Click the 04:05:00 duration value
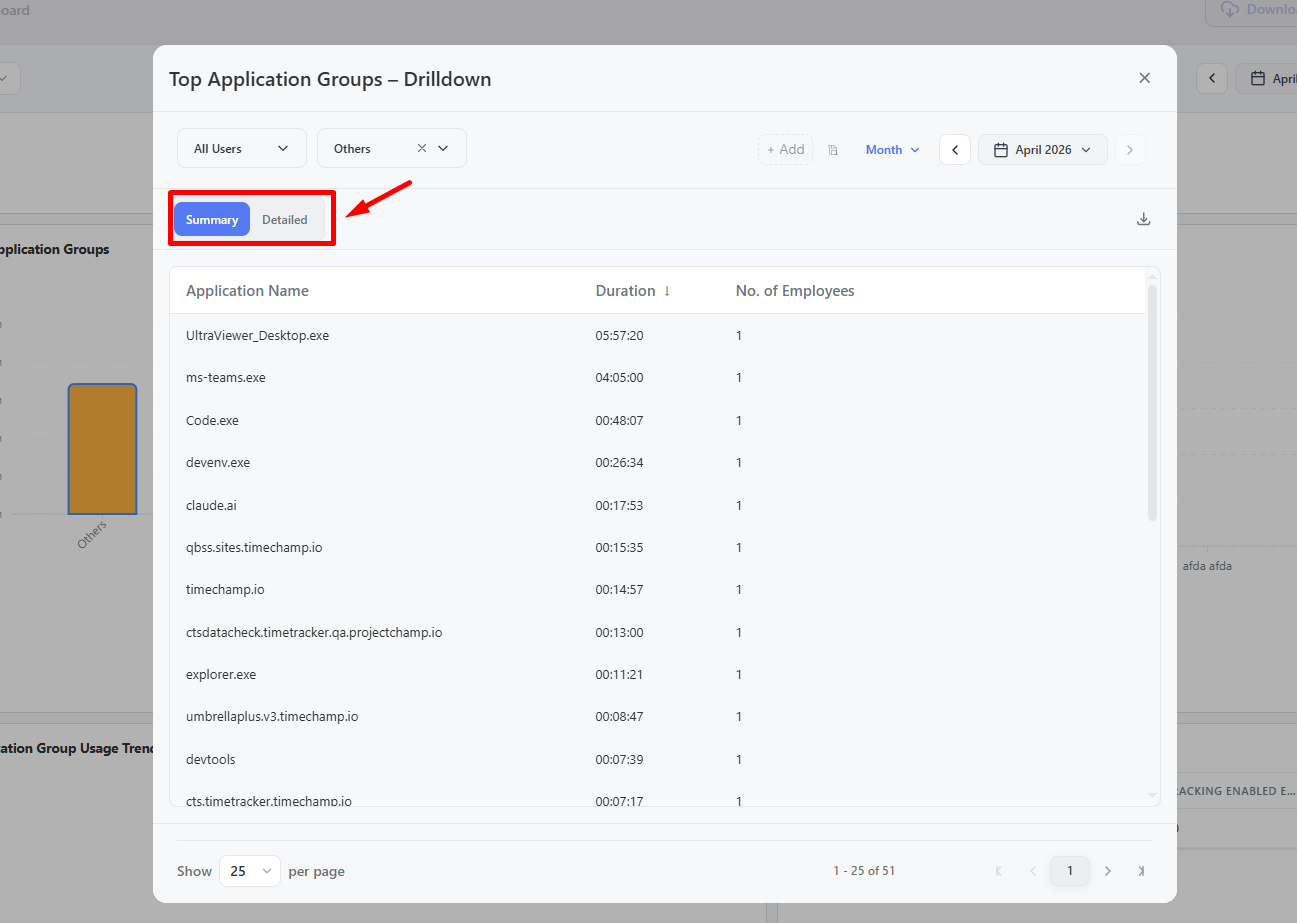This screenshot has height=923, width=1297. click(x=619, y=378)
